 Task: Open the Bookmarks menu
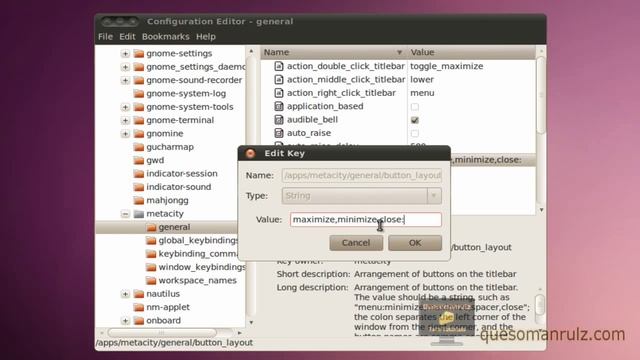coord(165,37)
